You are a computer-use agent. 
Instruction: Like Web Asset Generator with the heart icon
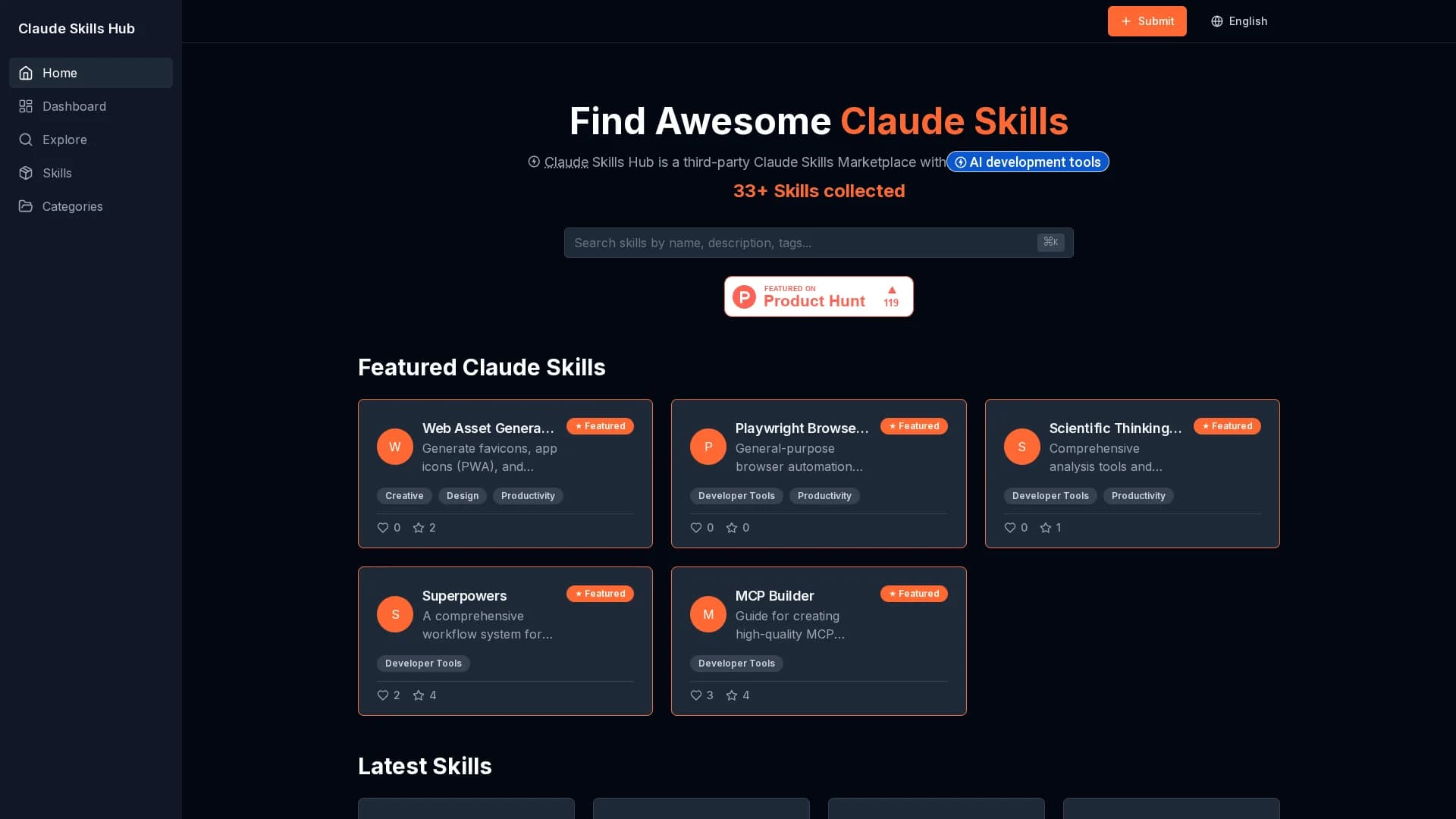click(383, 528)
